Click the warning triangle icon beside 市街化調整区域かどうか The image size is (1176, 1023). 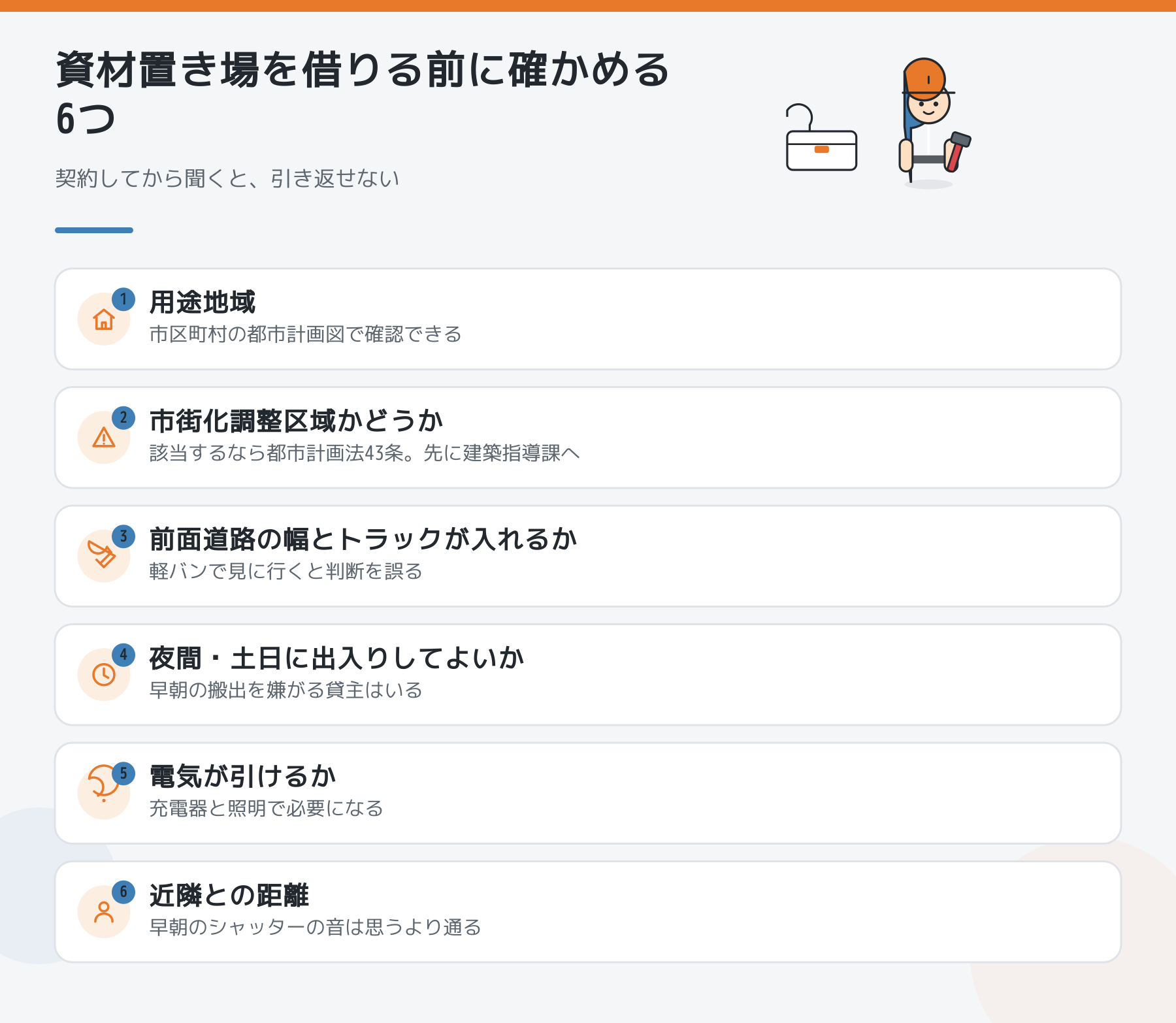click(104, 438)
